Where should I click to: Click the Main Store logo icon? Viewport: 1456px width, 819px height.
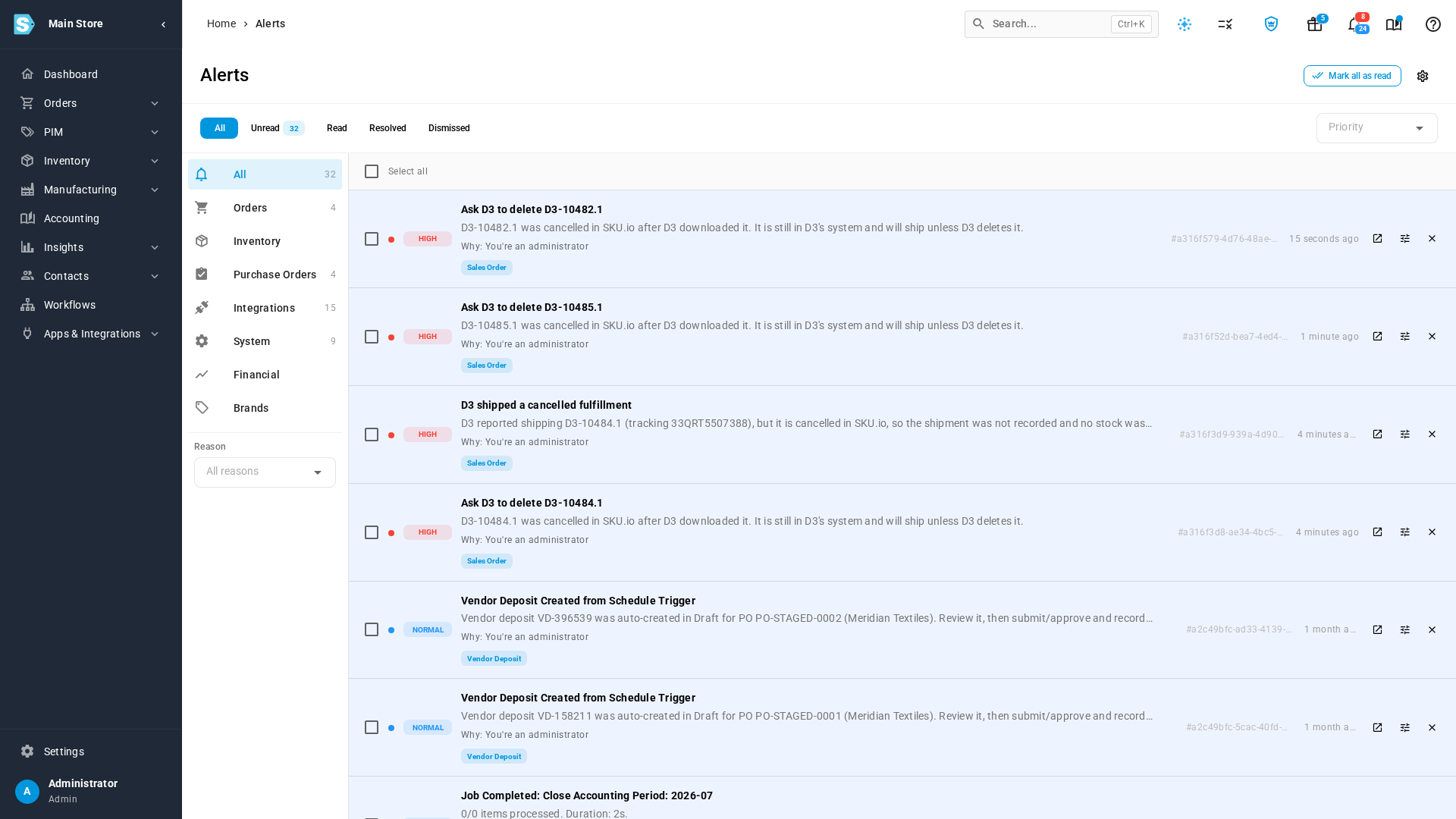click(x=24, y=24)
